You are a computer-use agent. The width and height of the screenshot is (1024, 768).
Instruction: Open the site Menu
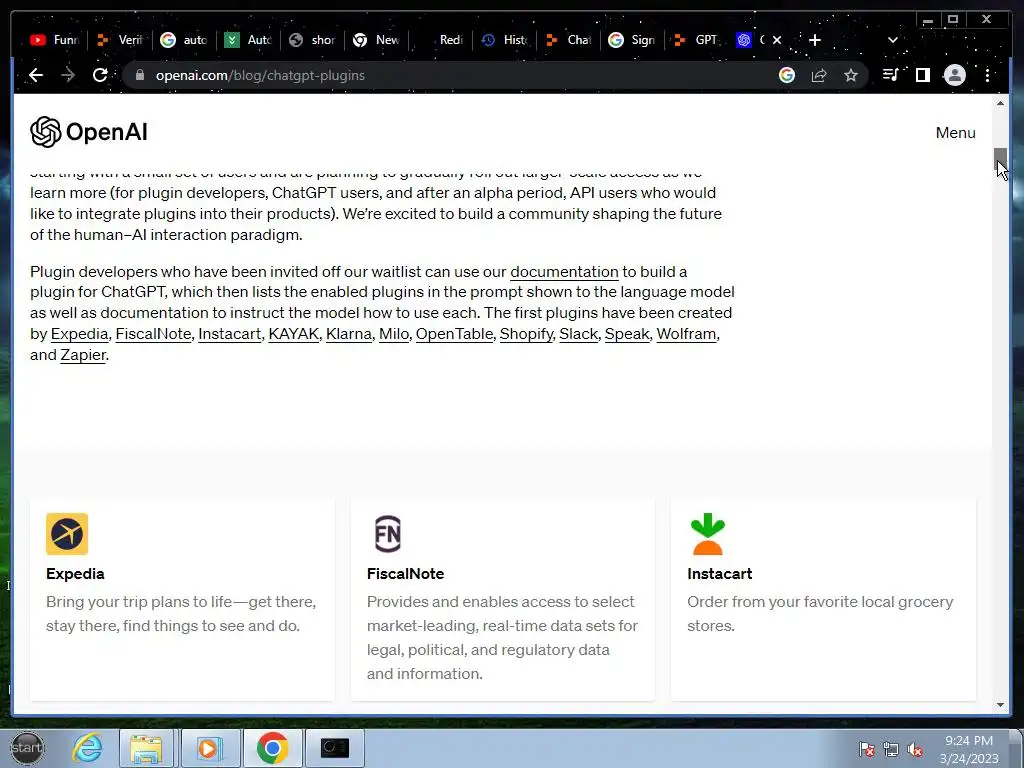tap(955, 133)
